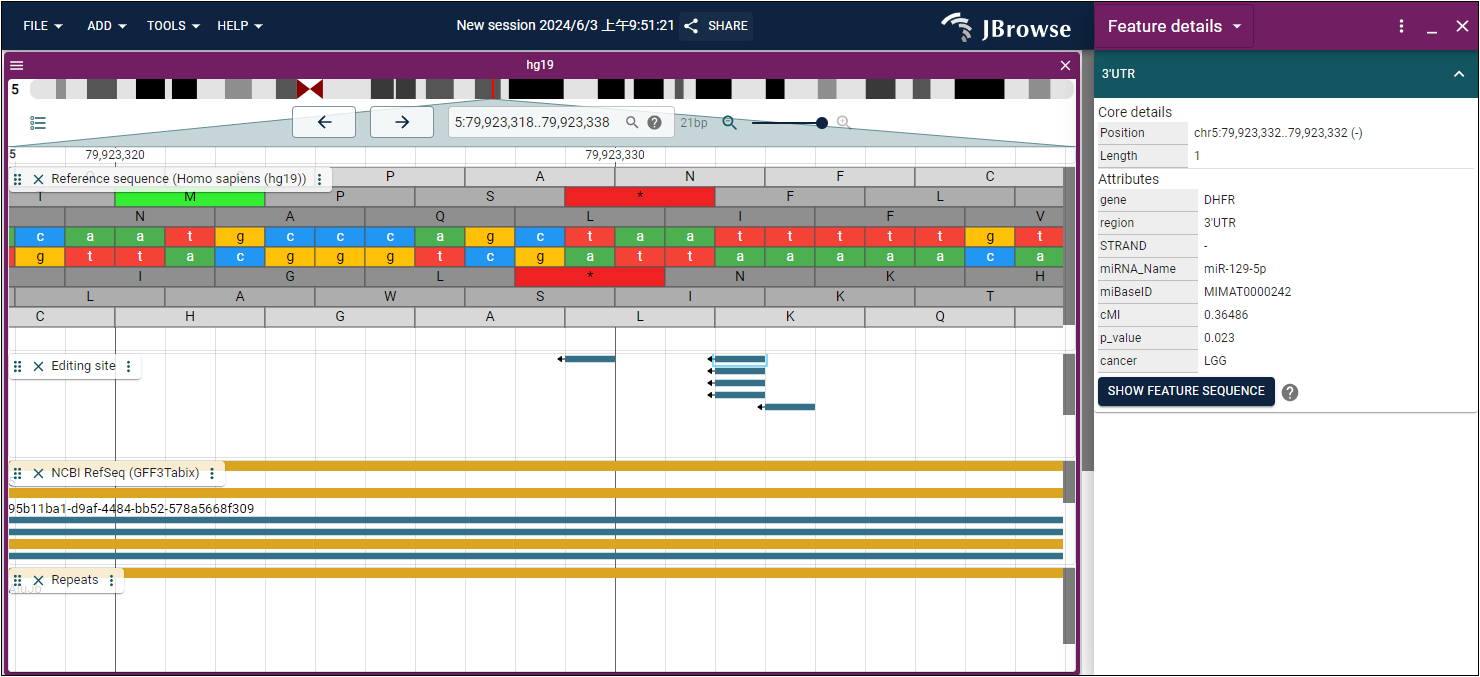Zoom out with the magnifier icon
The image size is (1480, 677).
pos(730,123)
